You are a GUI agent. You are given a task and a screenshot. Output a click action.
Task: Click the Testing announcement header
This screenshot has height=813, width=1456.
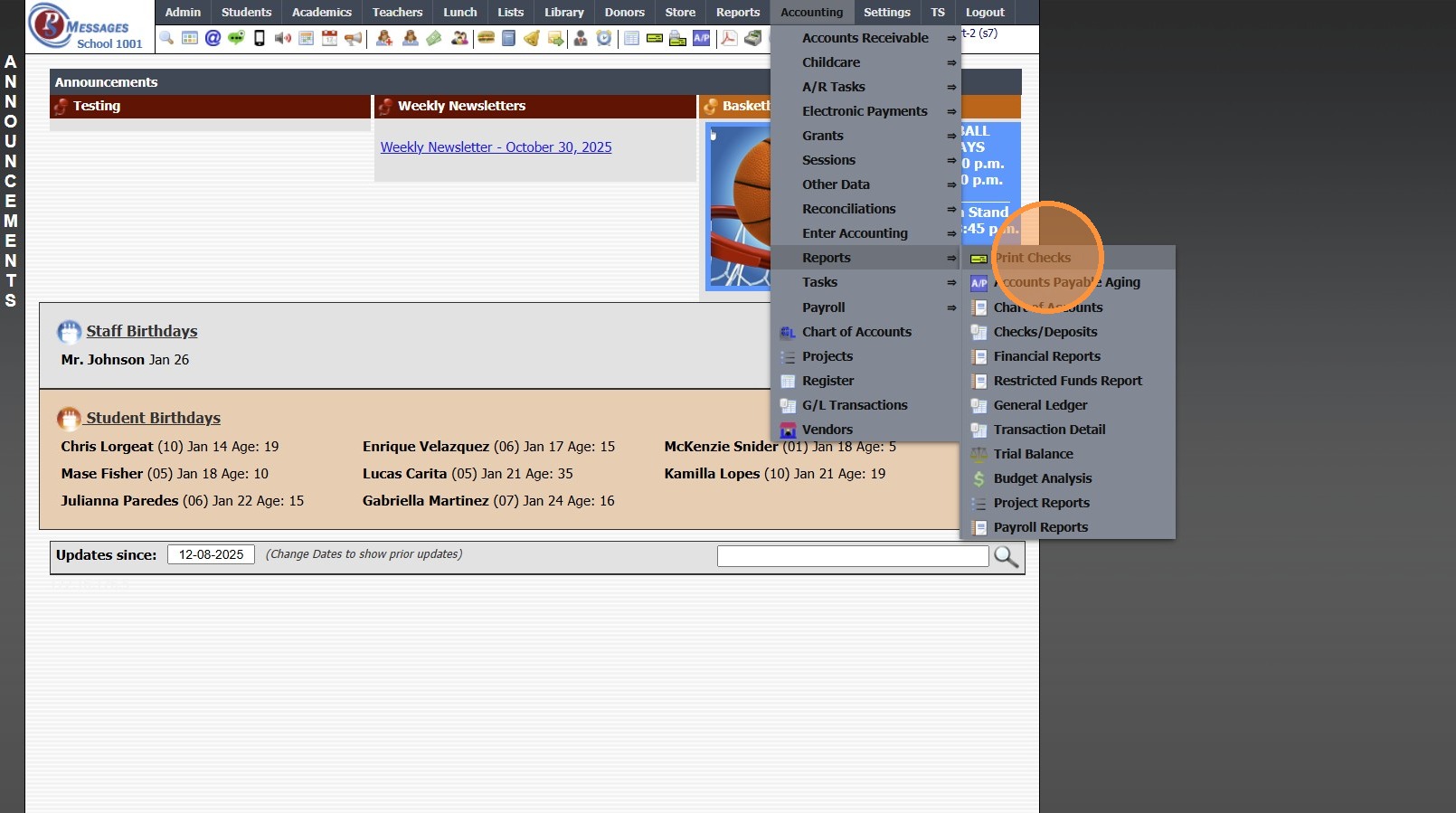(x=211, y=106)
